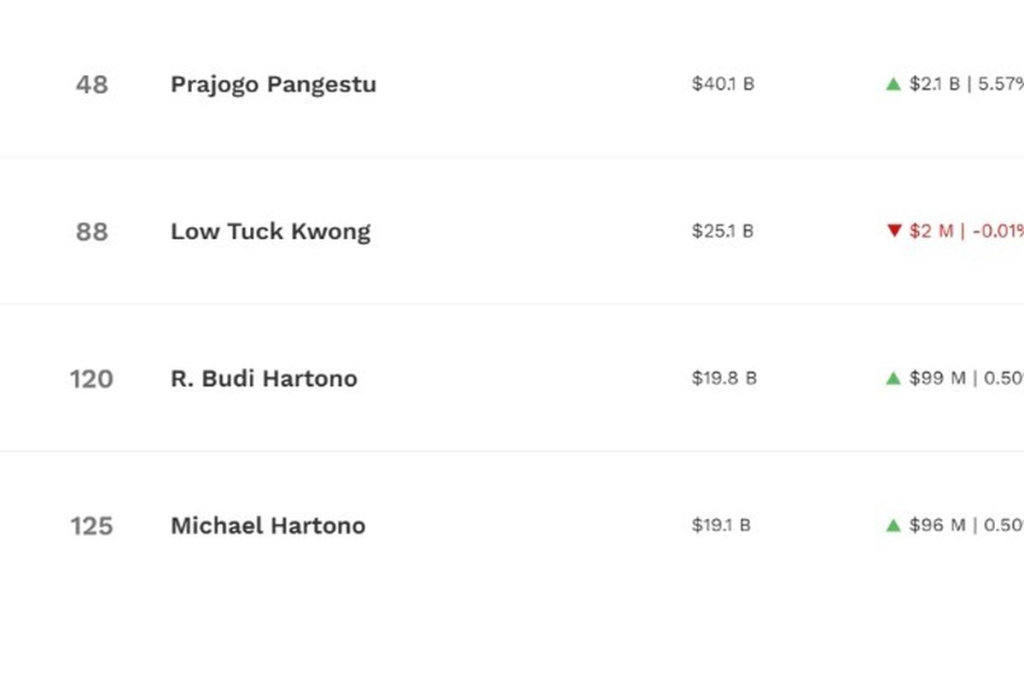Click the Michael Hartono name
The width and height of the screenshot is (1024, 683).
click(x=268, y=525)
